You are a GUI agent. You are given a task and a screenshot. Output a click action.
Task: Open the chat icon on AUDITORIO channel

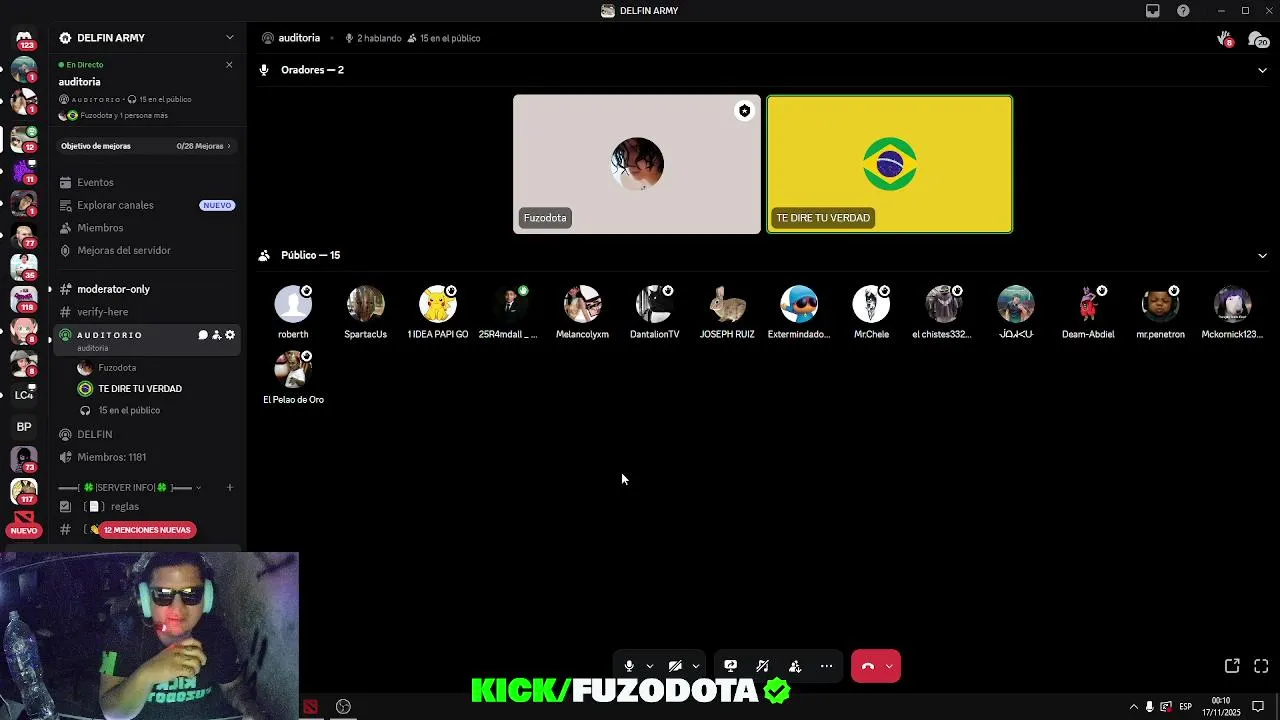203,335
